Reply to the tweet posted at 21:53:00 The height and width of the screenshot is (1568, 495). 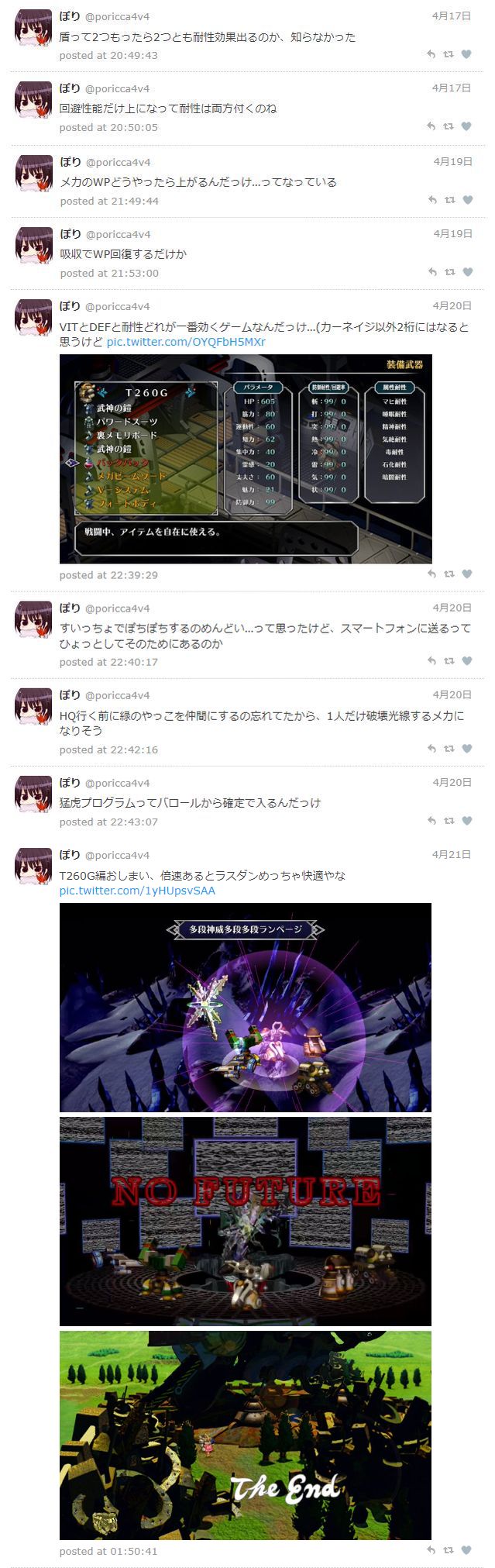tap(431, 272)
